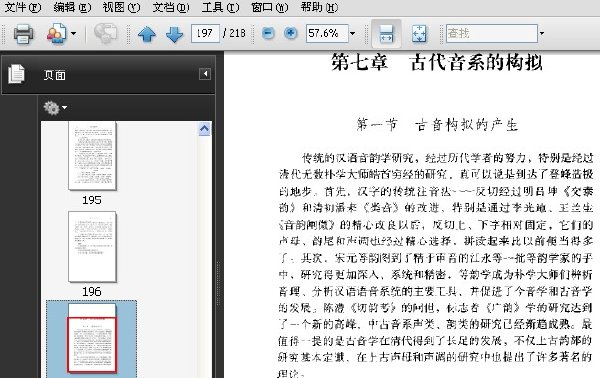Select page 196 thumbnail

click(92, 247)
